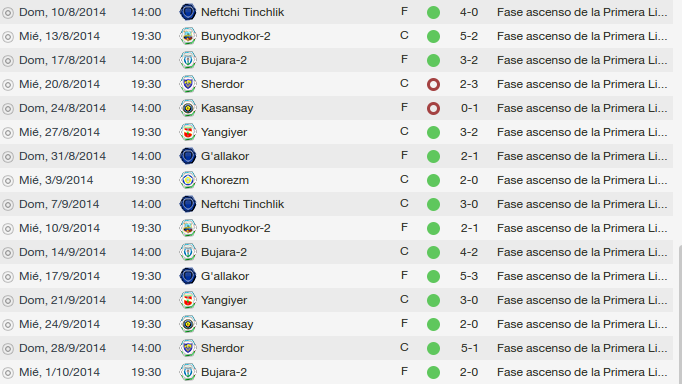Click the Khorezm club badge on 3/9/2014

(x=188, y=180)
